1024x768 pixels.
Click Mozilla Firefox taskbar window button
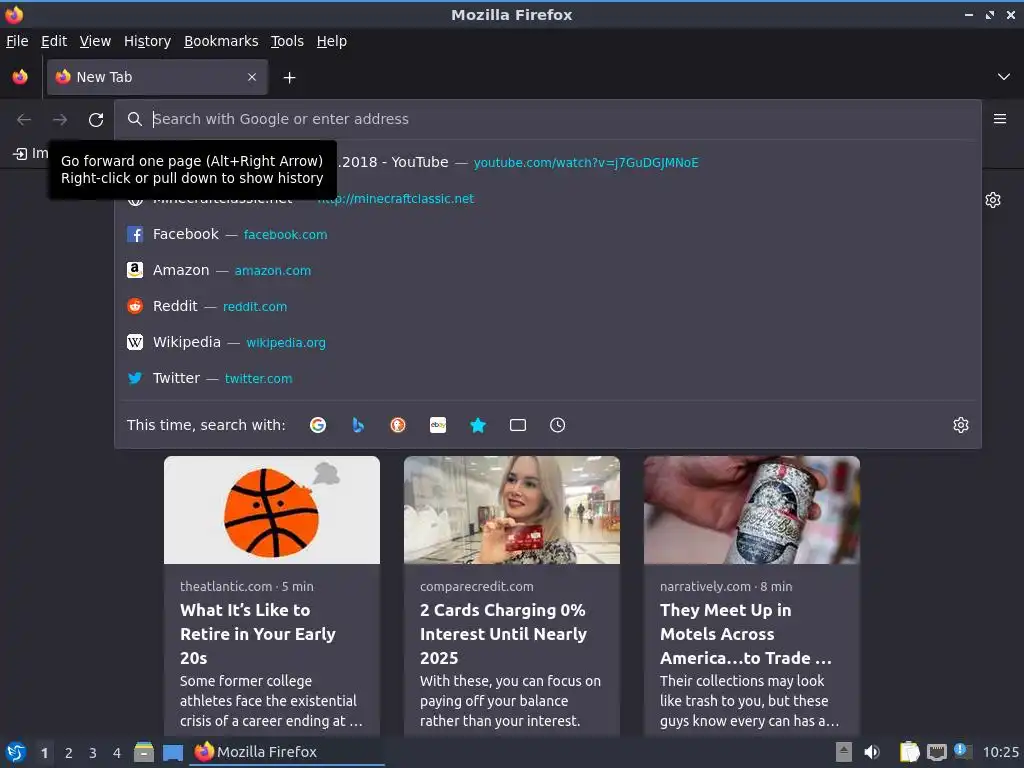287,752
